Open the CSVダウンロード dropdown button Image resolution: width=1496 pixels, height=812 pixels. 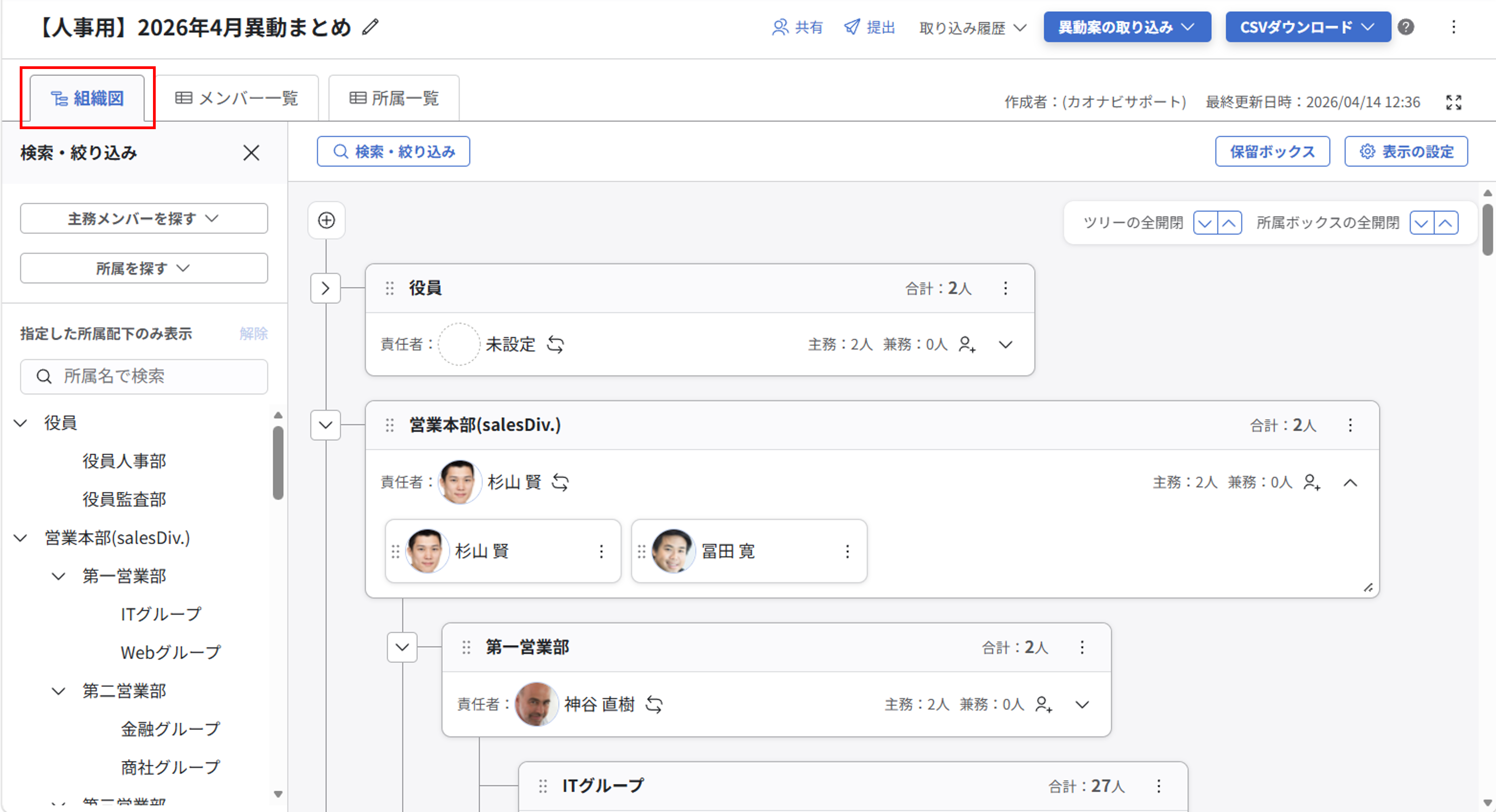[1308, 27]
